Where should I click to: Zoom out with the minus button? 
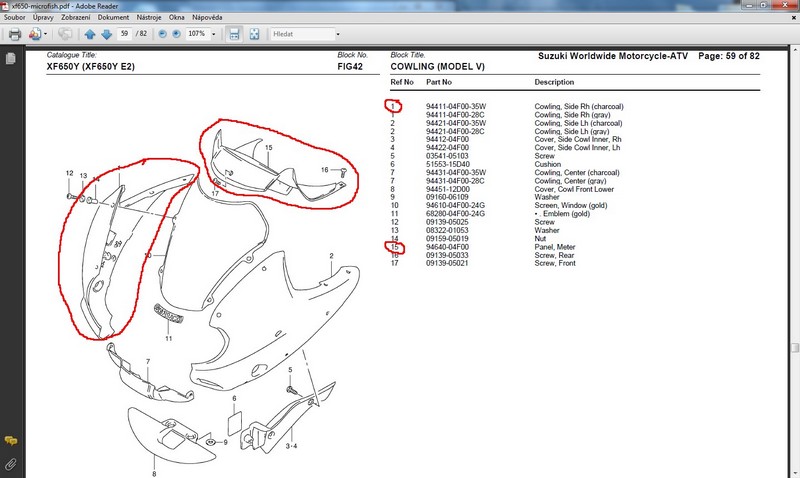(163, 34)
